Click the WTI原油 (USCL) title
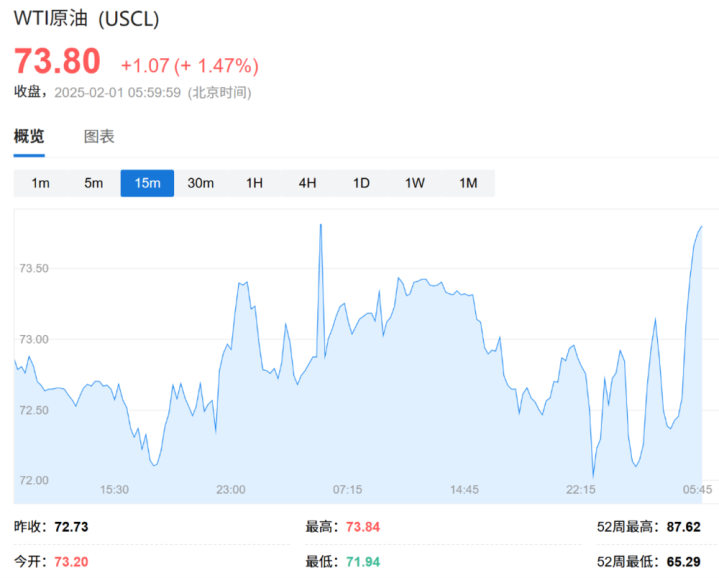Image resolution: width=719 pixels, height=578 pixels. click(86, 19)
